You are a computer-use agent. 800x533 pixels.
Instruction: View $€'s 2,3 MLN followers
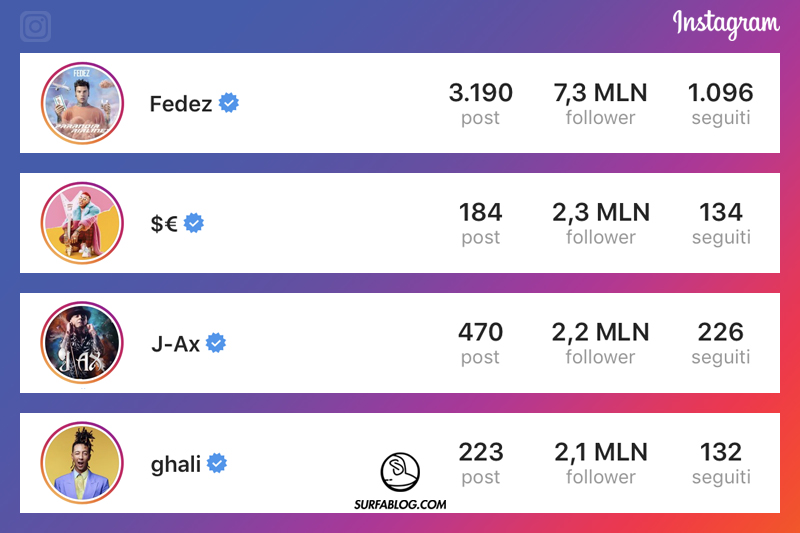click(600, 223)
